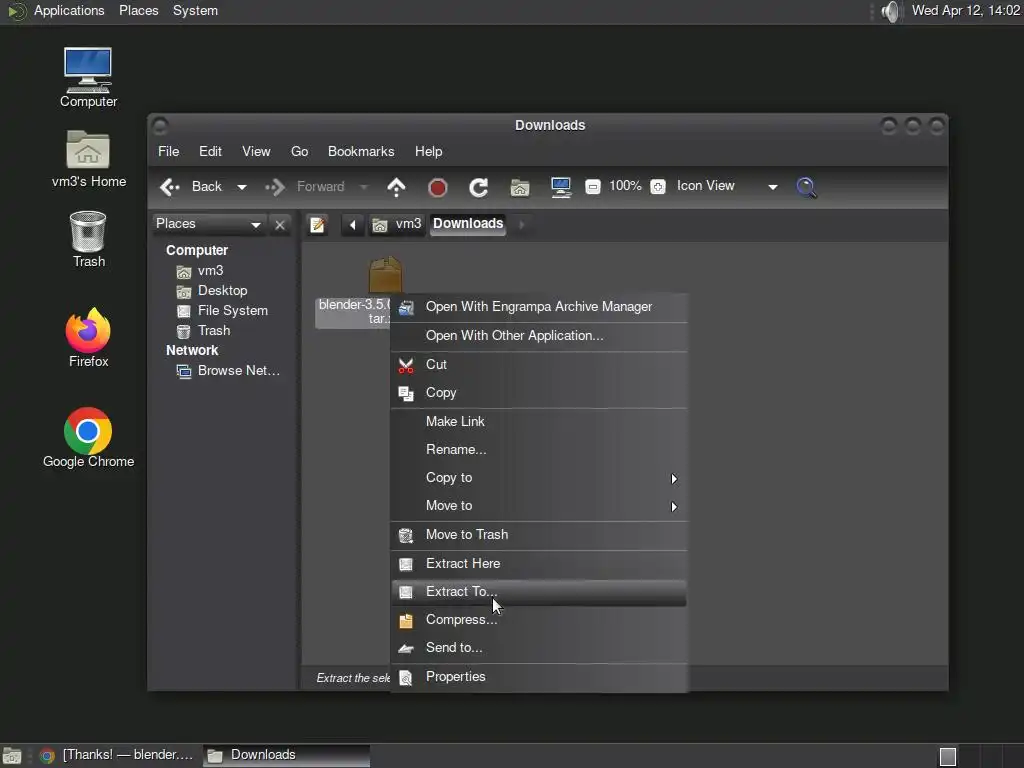Click the clock showing Wed Apr 12
This screenshot has width=1024, height=768.
[965, 11]
